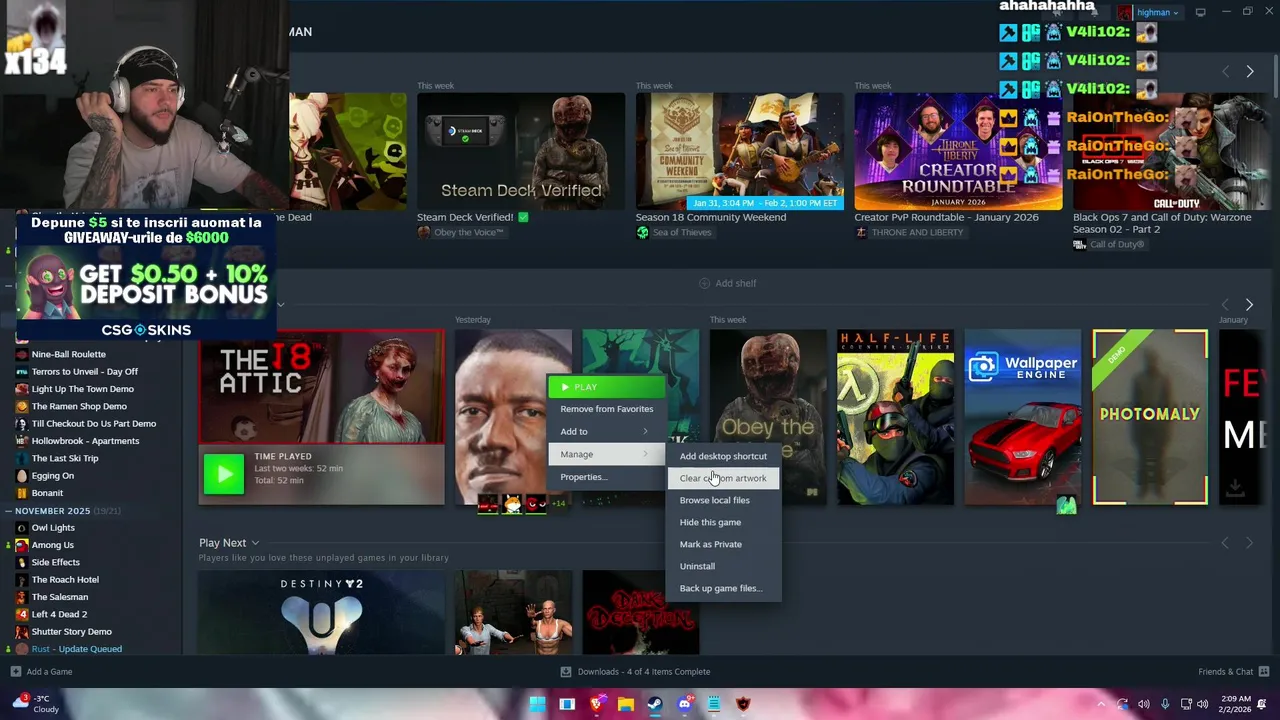Choose Remove from Favorites
The image size is (1280, 720).
click(x=606, y=409)
